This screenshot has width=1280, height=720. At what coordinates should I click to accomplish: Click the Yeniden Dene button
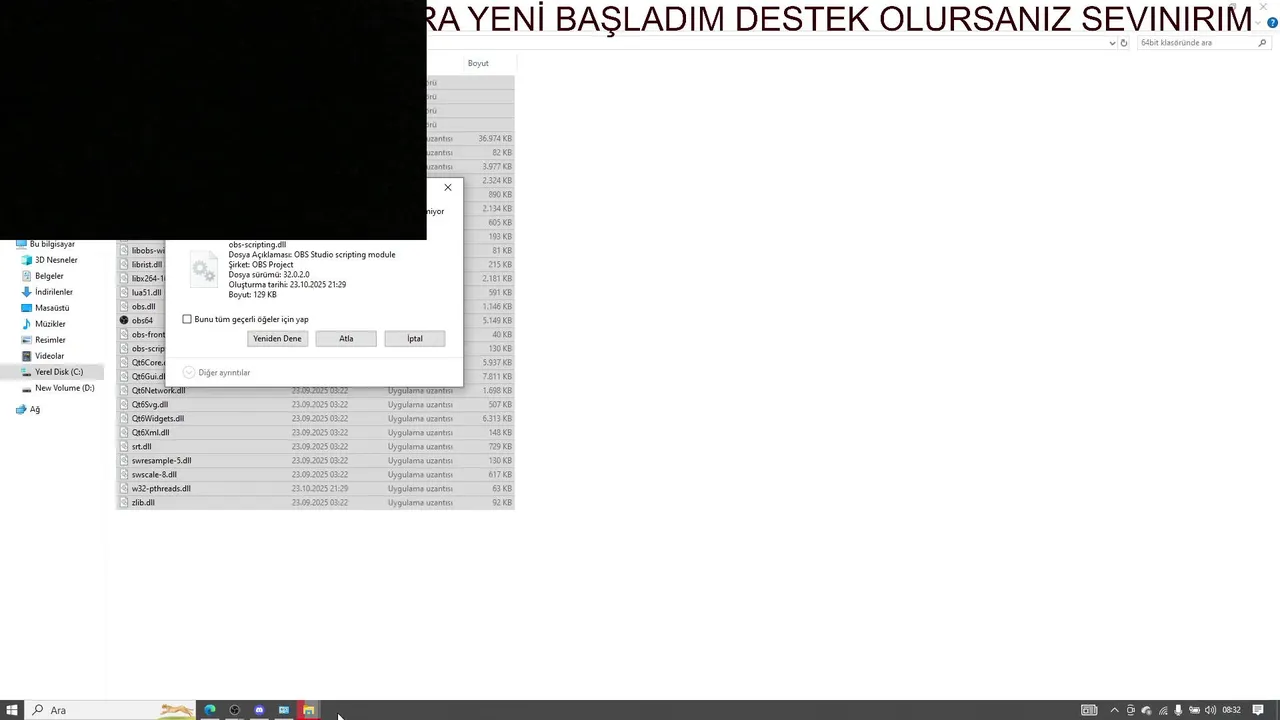277,339
